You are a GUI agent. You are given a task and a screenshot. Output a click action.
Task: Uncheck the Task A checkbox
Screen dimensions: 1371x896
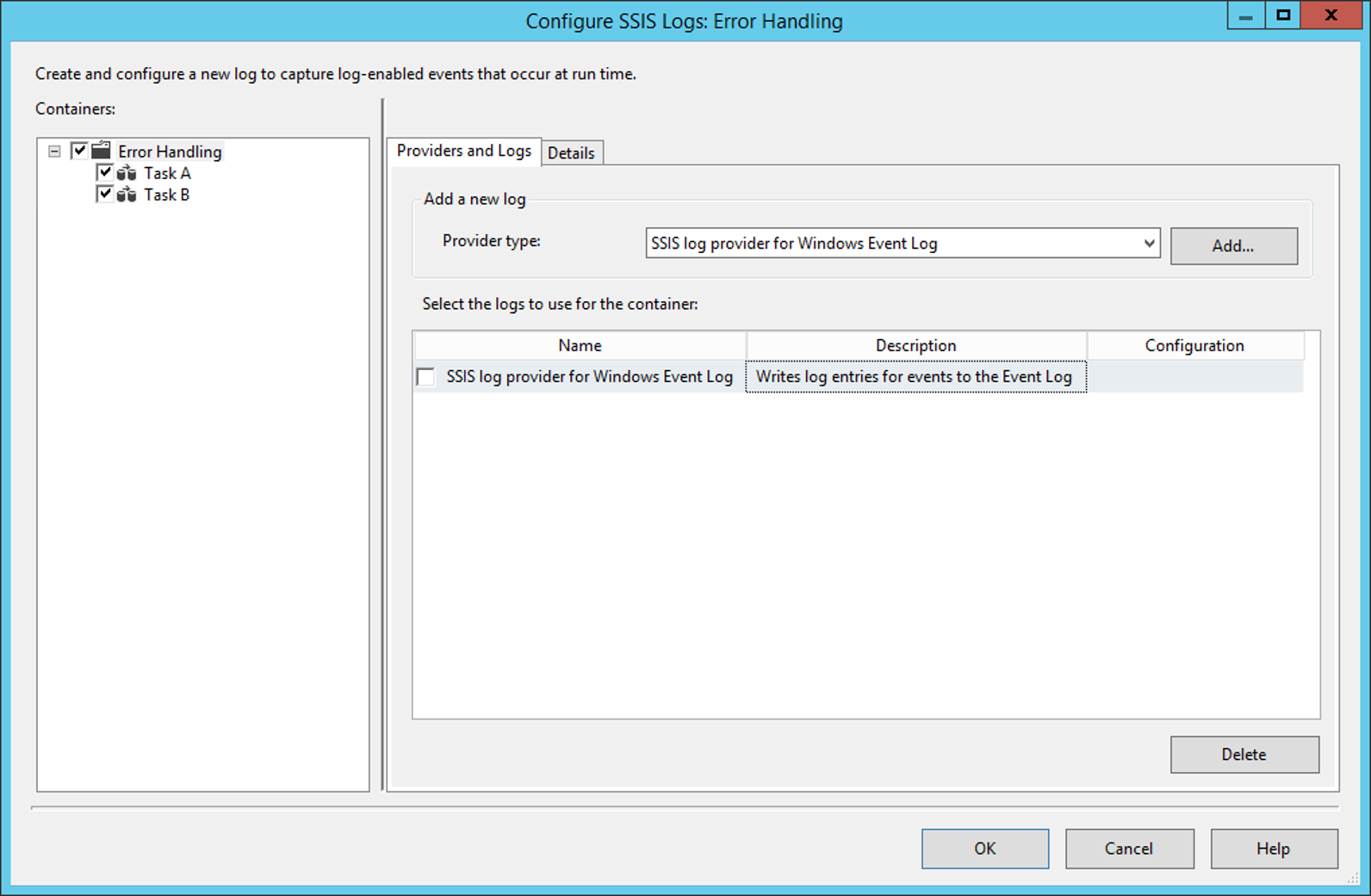[x=105, y=172]
